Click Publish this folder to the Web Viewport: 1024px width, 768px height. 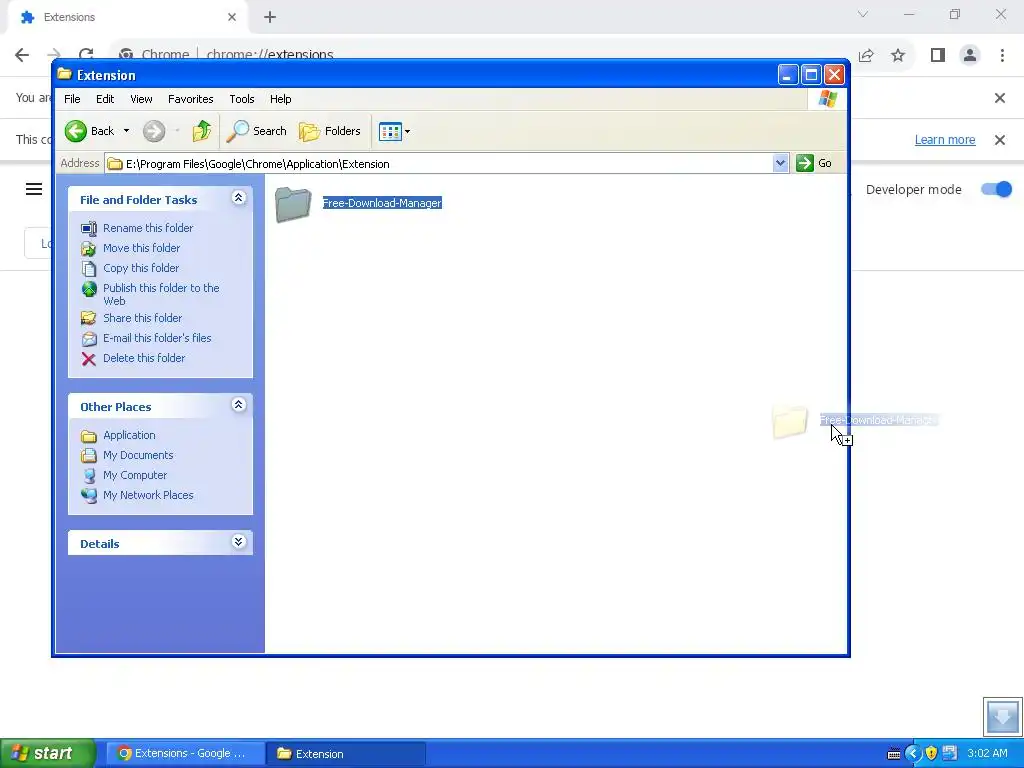[161, 295]
